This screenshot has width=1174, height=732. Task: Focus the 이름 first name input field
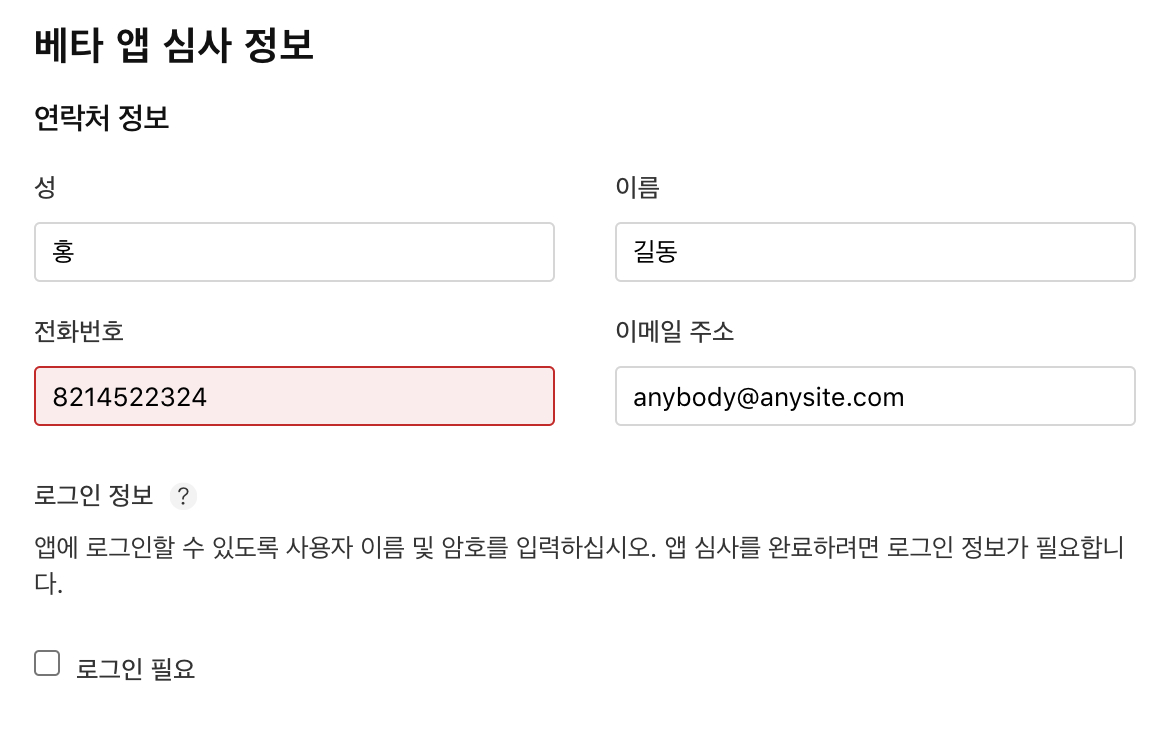875,252
